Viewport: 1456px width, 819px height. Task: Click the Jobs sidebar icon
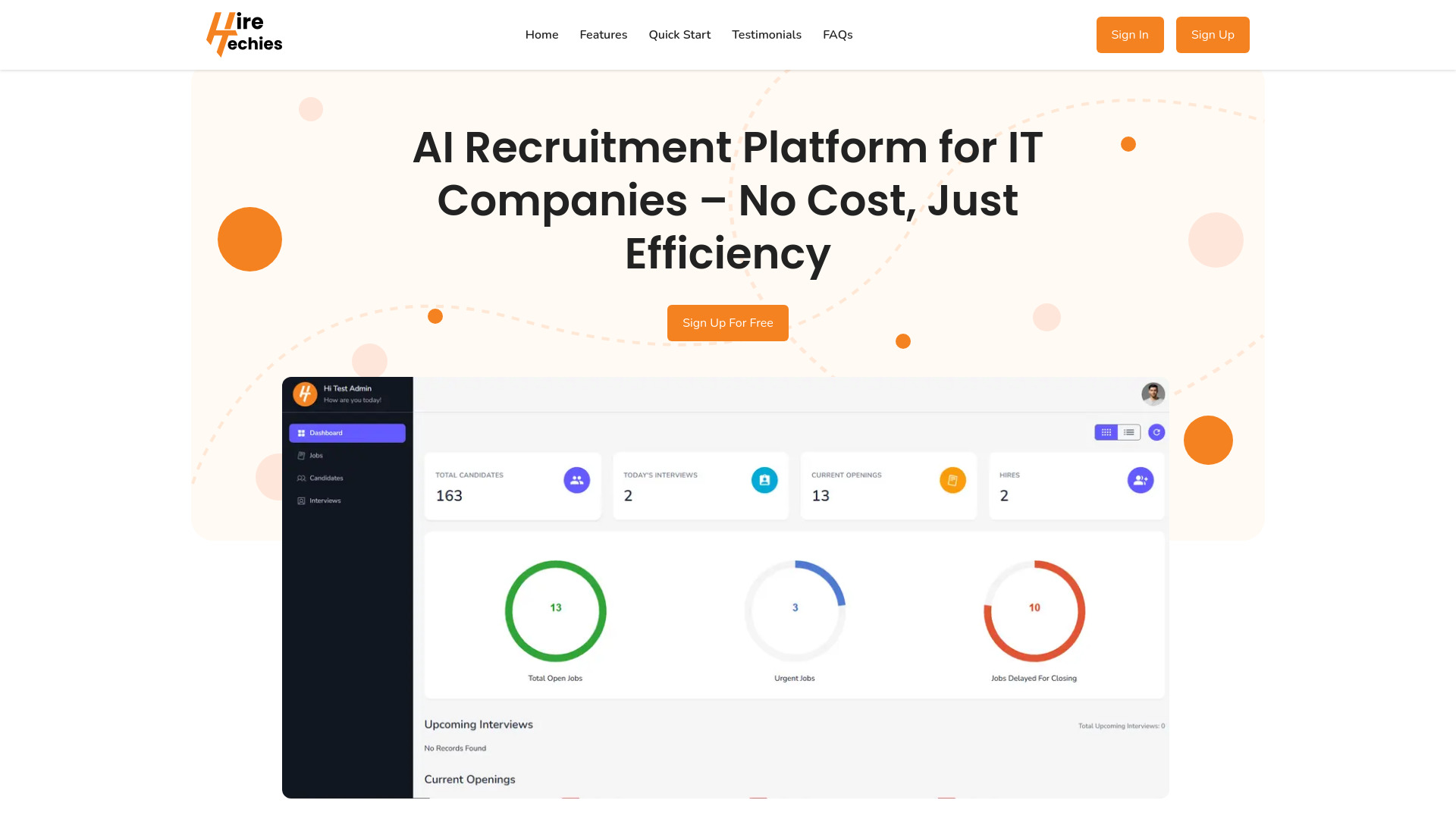301,455
